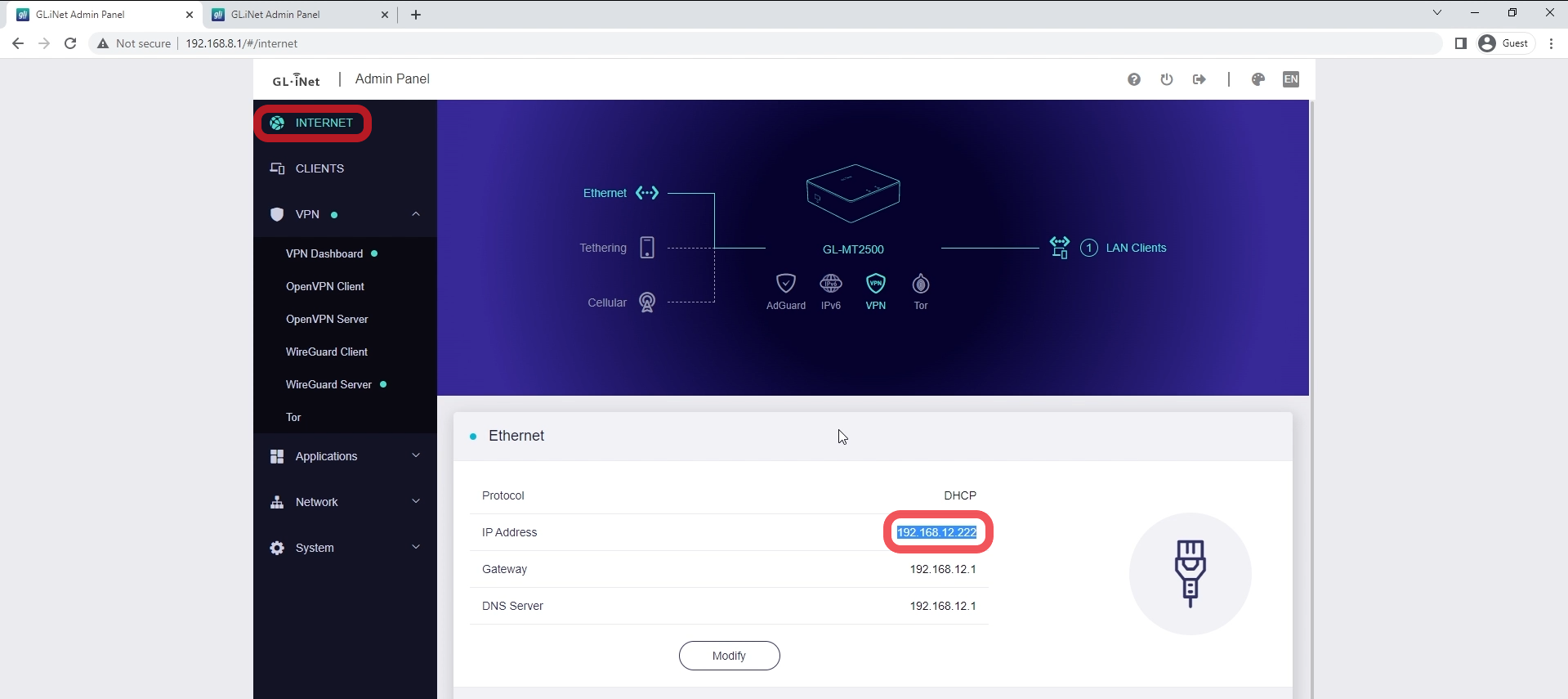Click the Ethernet section header

coord(873,437)
